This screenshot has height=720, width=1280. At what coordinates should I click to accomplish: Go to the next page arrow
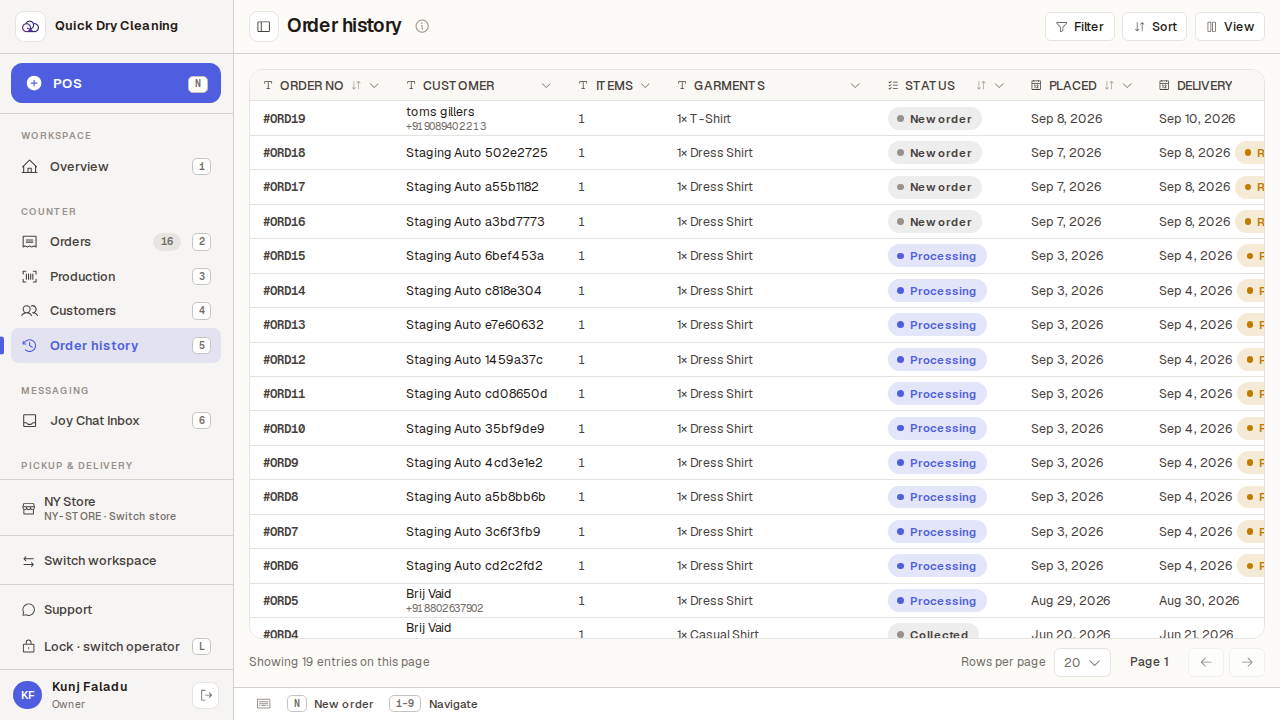click(1247, 662)
